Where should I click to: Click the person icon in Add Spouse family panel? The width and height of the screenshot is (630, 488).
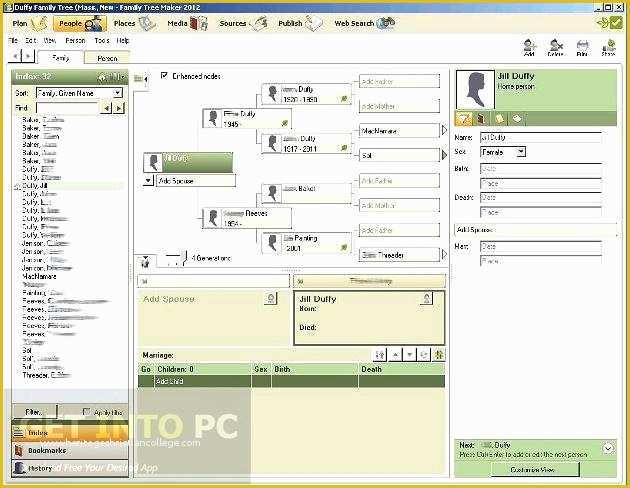271,298
